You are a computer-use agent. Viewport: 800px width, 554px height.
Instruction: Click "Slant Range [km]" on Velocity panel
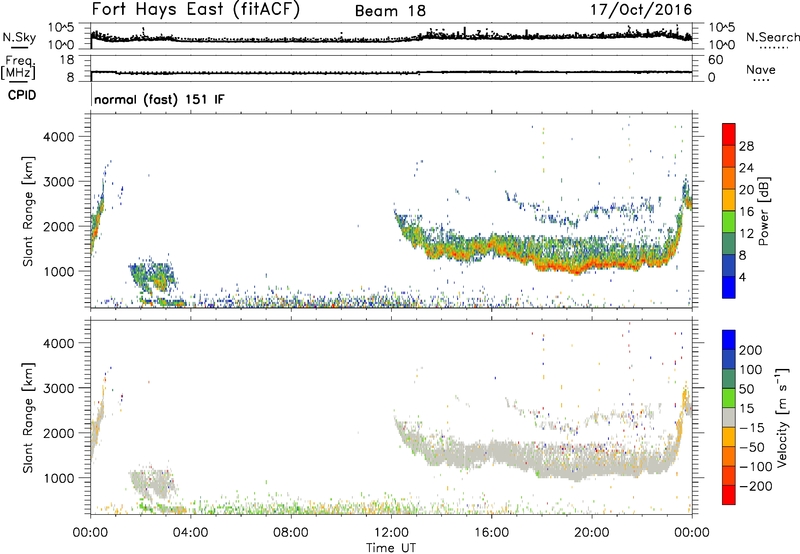[28, 418]
